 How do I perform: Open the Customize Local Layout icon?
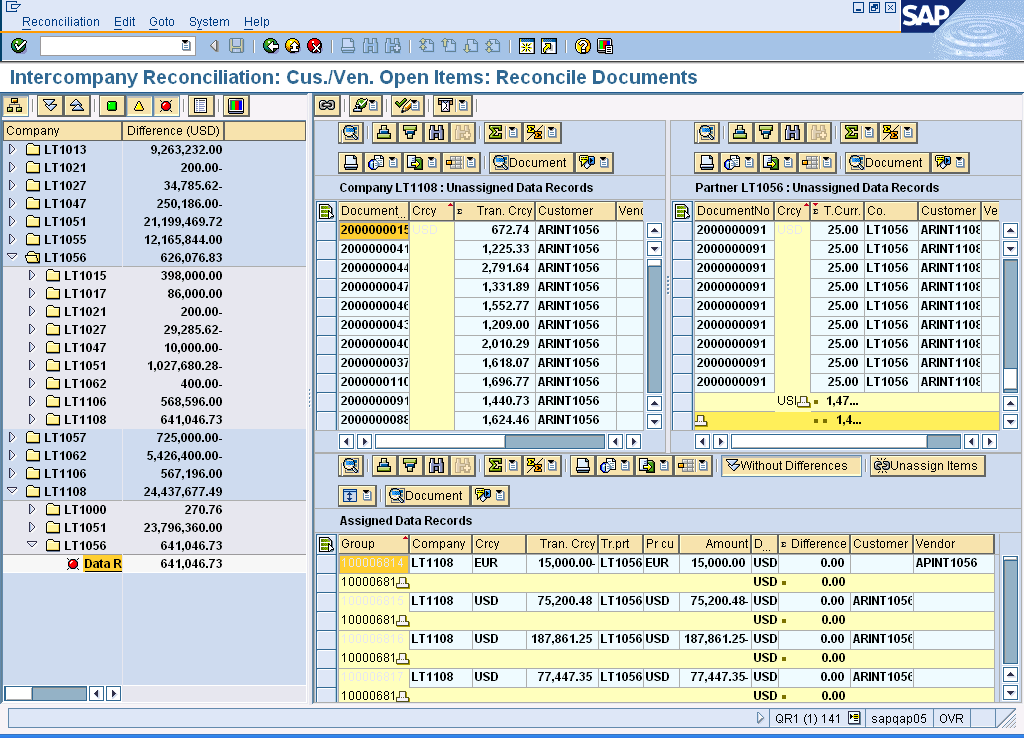click(605, 46)
